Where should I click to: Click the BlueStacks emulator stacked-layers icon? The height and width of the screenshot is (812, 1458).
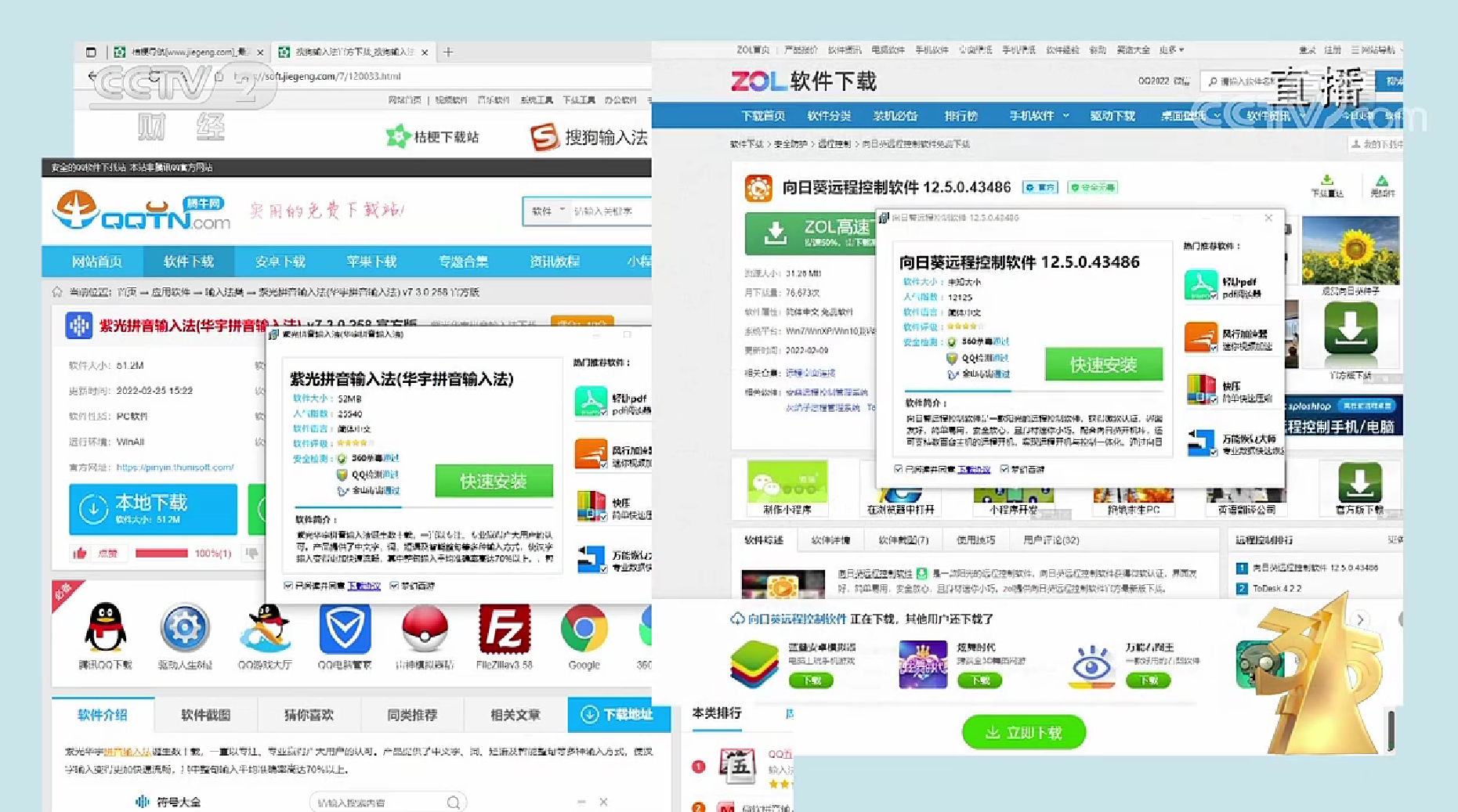coord(754,663)
